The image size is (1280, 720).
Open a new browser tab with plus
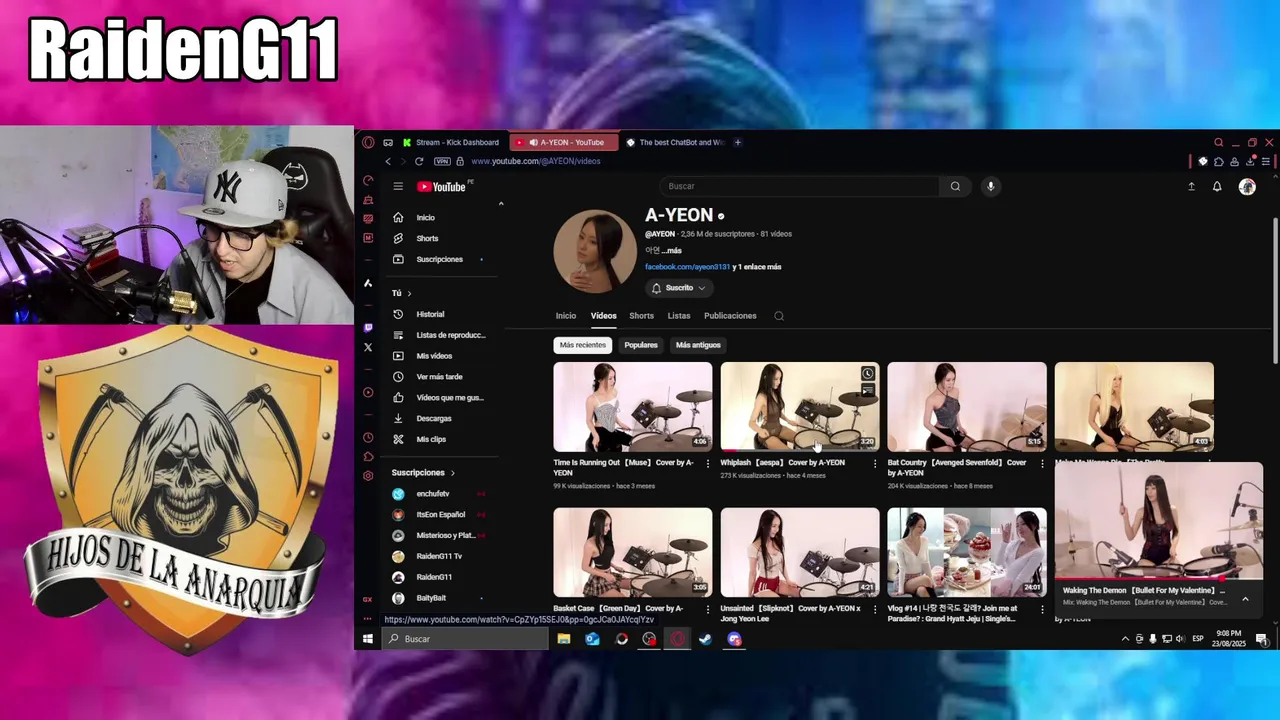tap(738, 142)
